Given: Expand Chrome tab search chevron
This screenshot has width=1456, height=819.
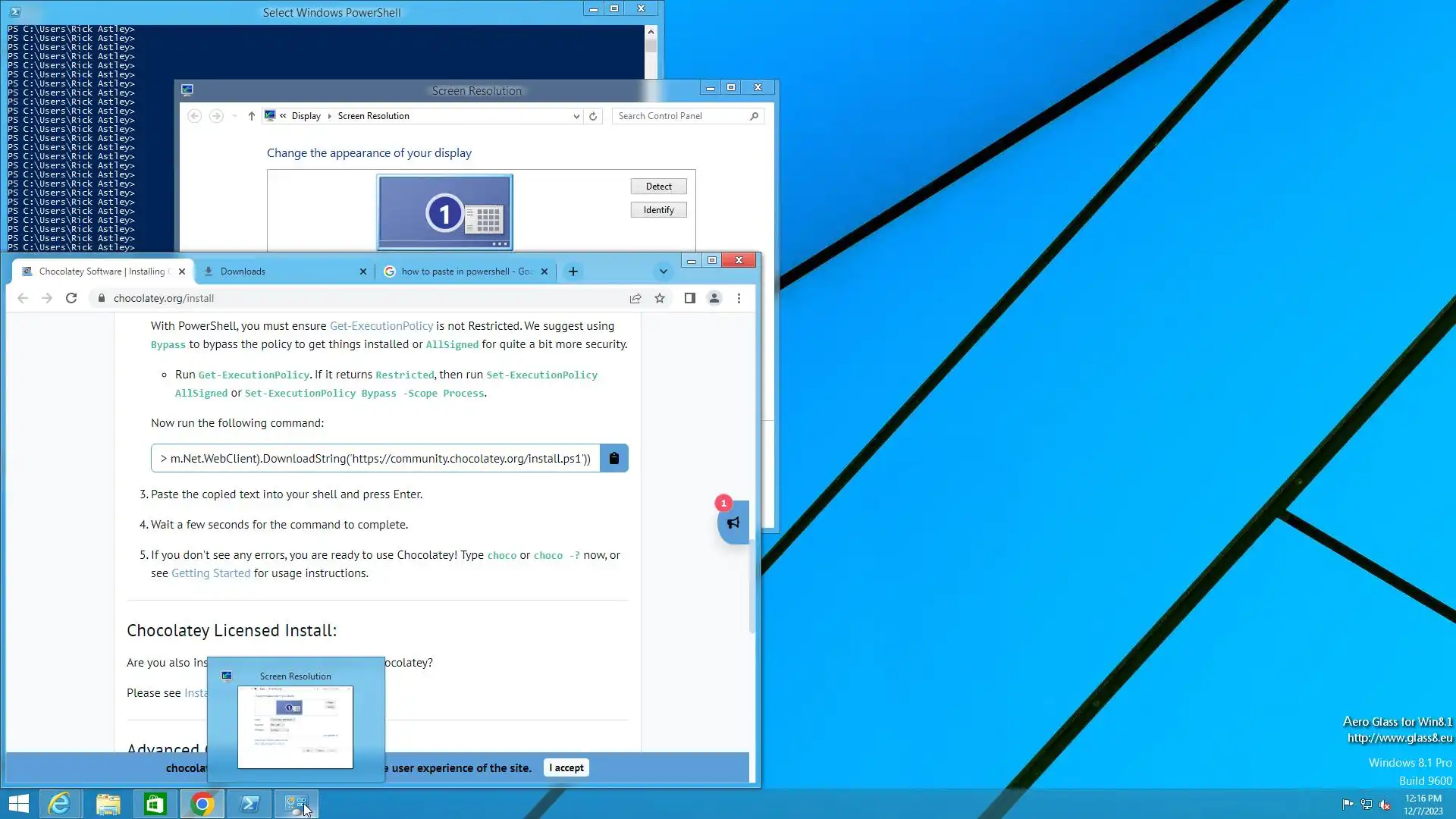Looking at the screenshot, I should point(663,271).
